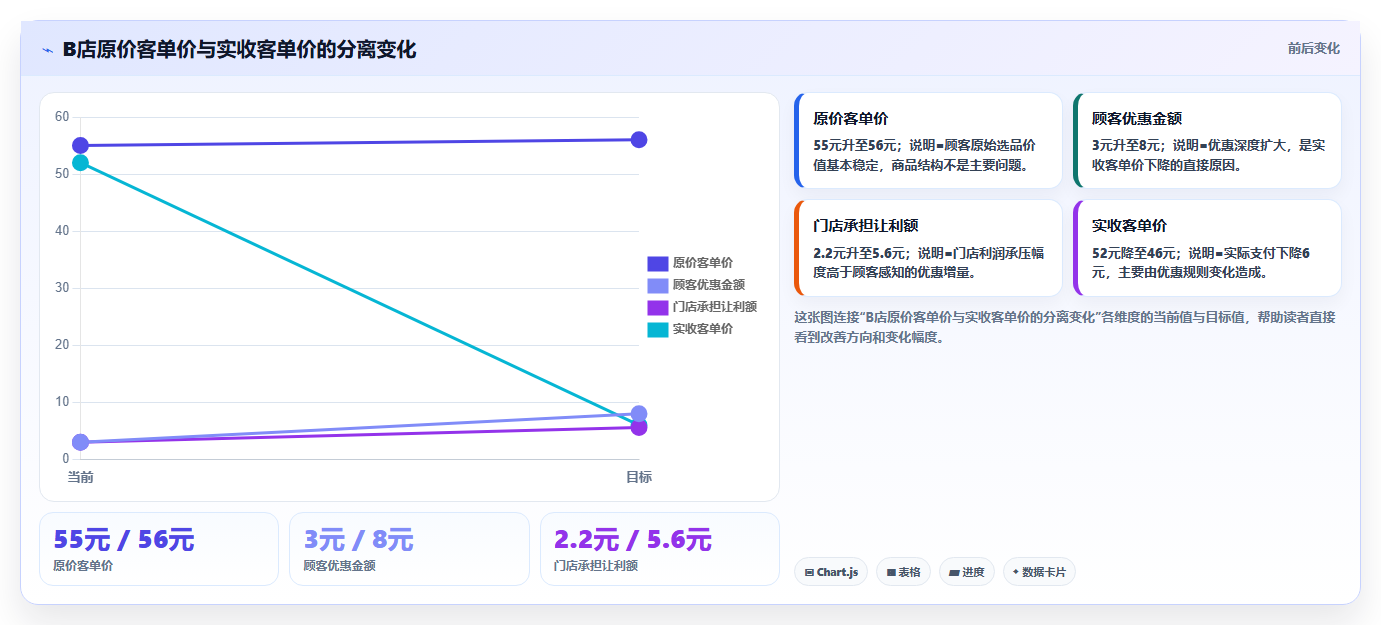1381x625 pixels.
Task: Open the 门店承担让利额 explanation card
Action: tap(928, 248)
